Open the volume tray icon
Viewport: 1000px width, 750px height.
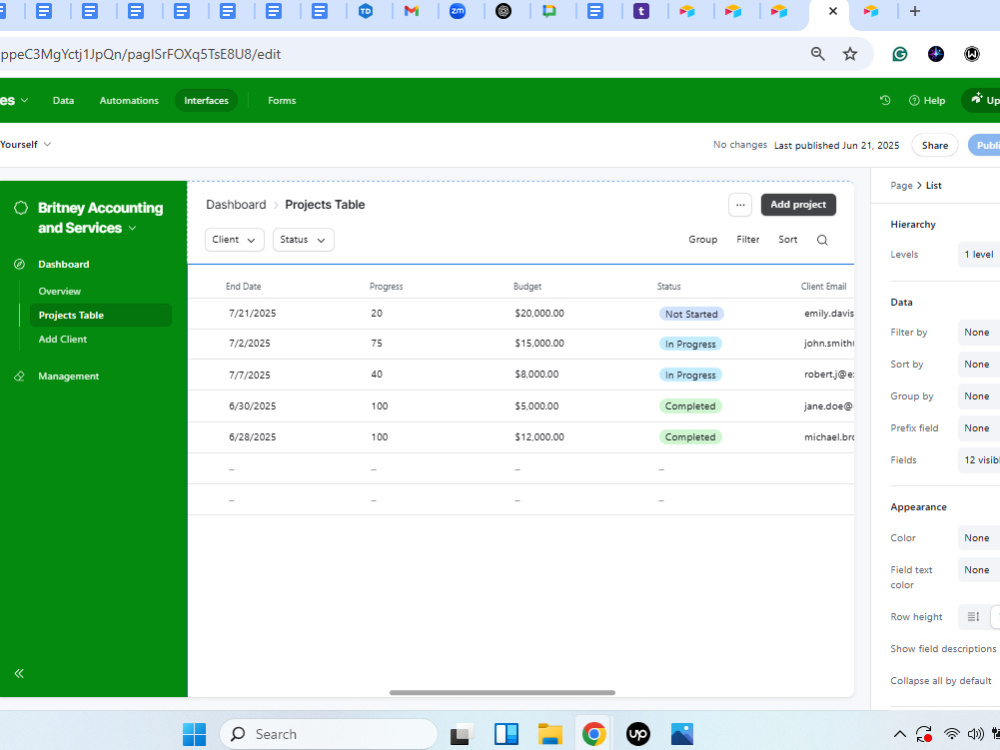pos(975,734)
